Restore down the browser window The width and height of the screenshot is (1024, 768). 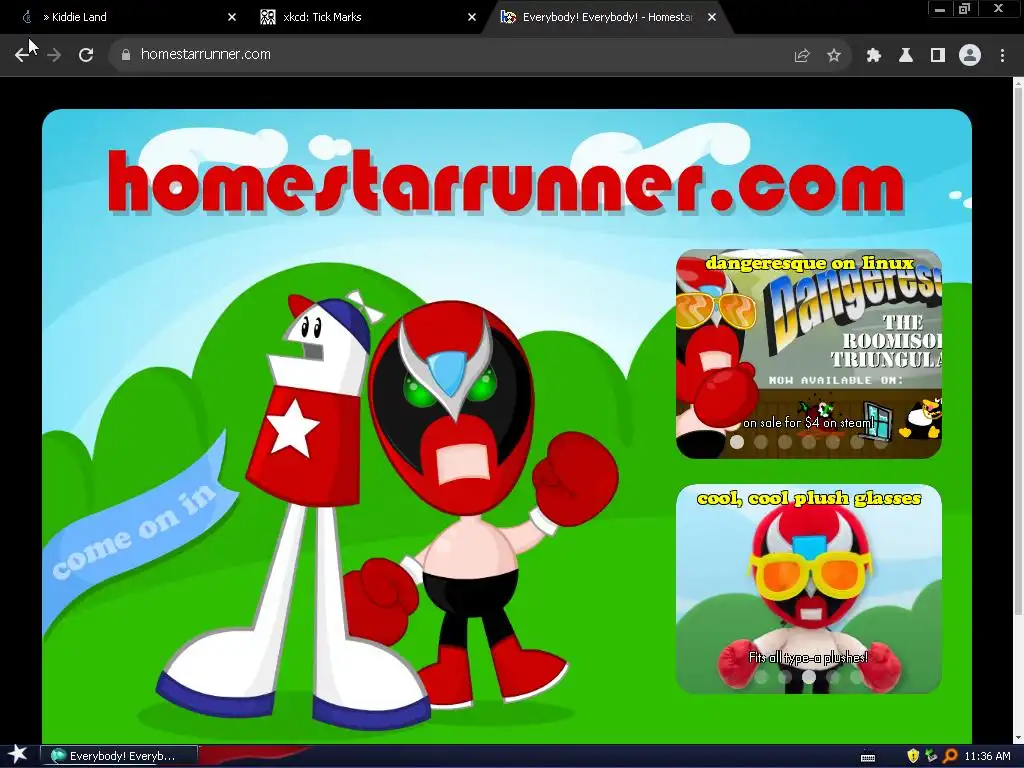click(x=964, y=9)
